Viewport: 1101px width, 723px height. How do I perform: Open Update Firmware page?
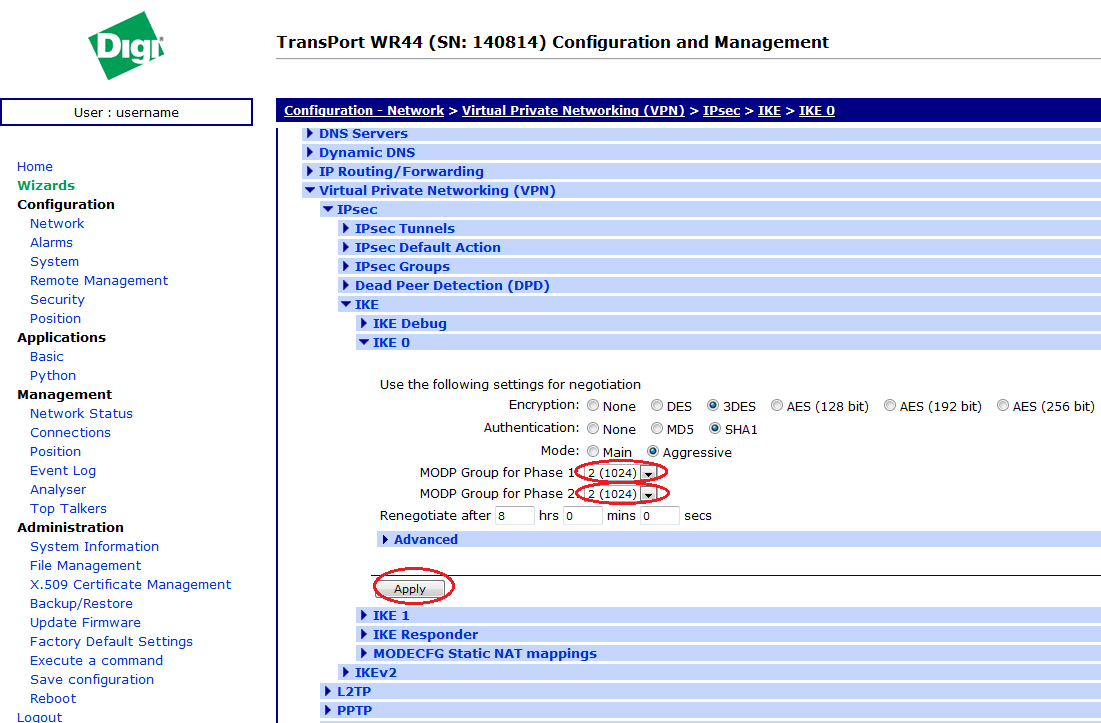coord(85,622)
